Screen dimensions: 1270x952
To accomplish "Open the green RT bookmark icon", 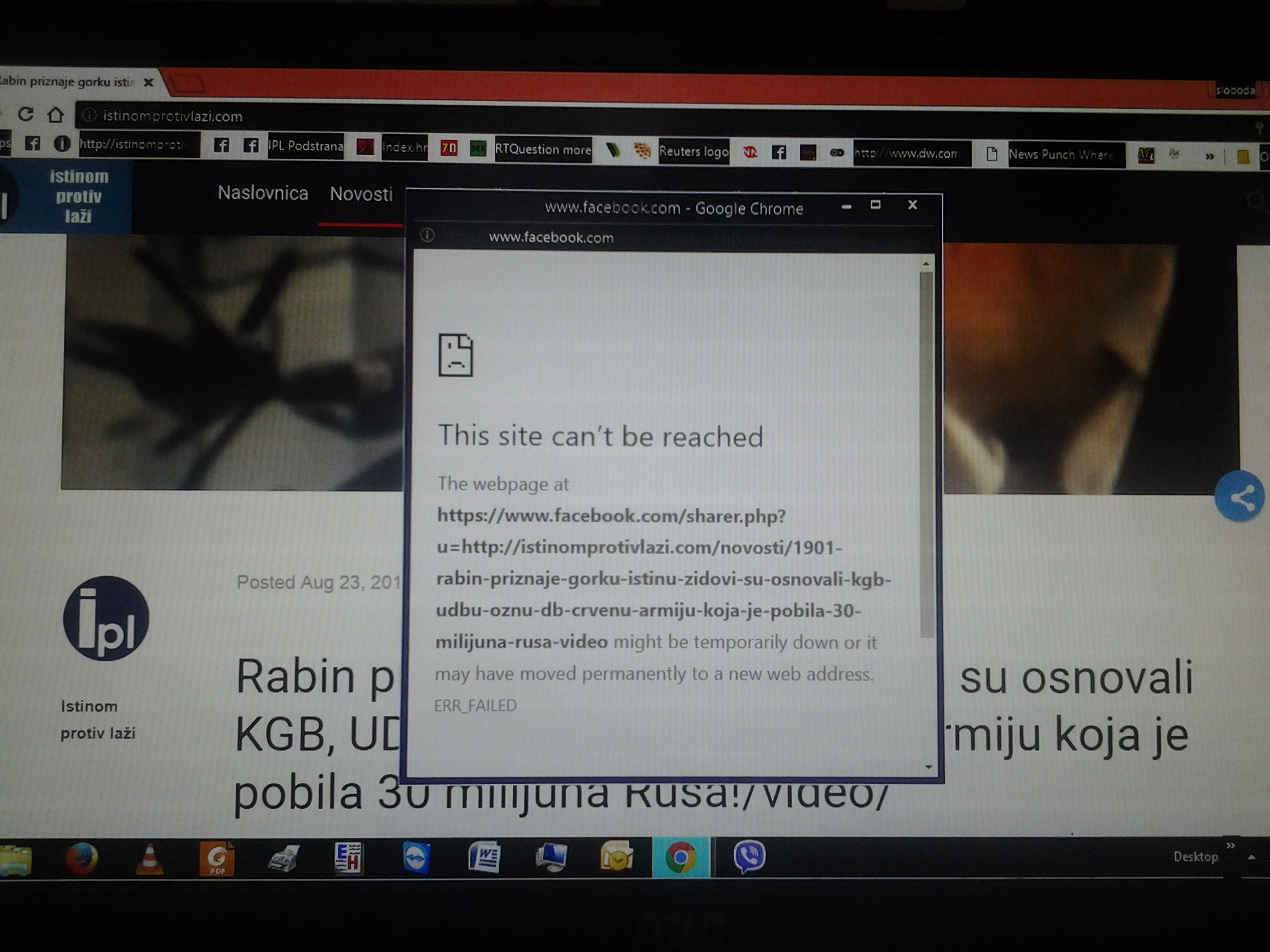I will pos(477,149).
